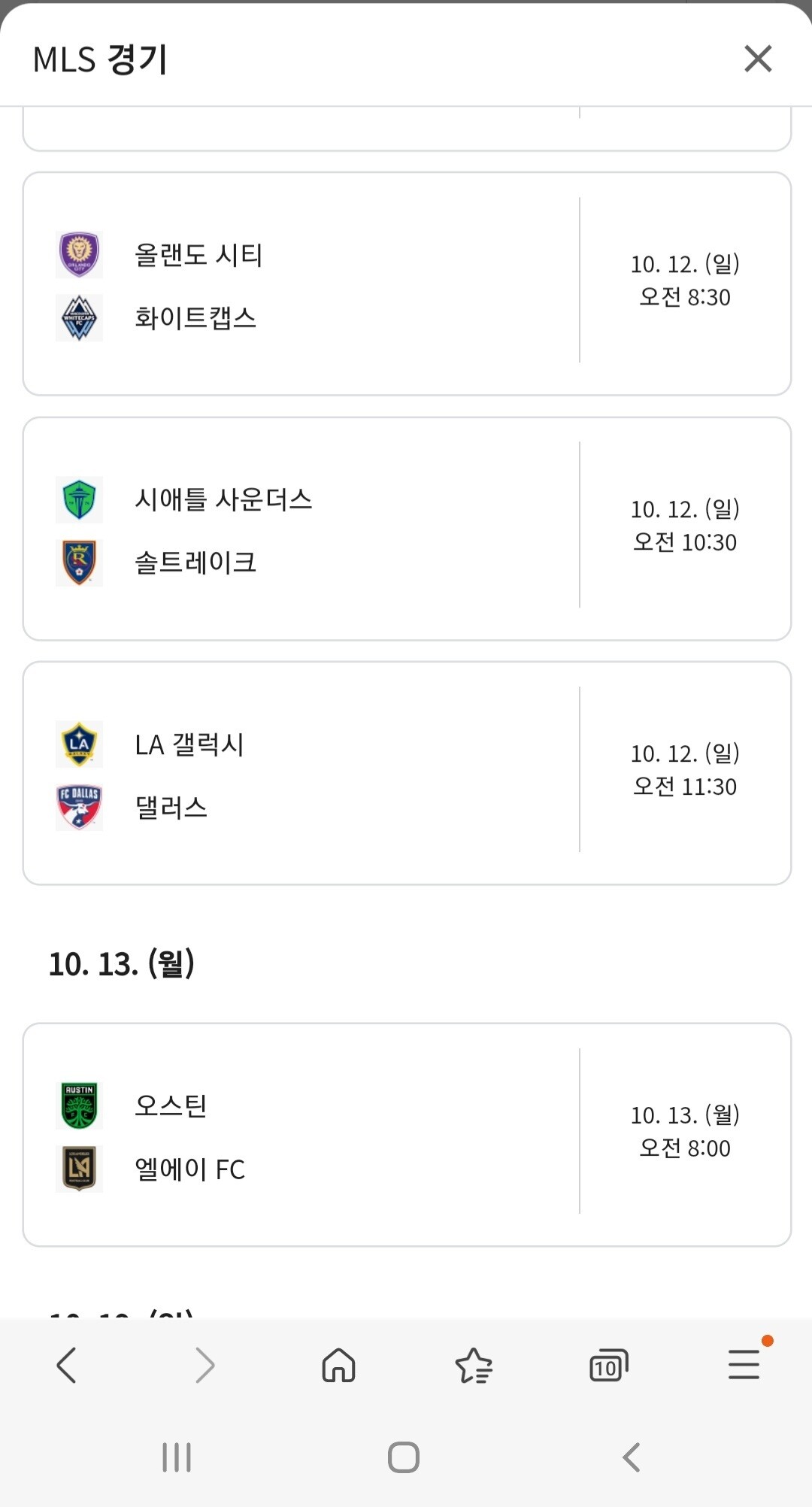Open the browser hamburger menu
Viewport: 812px width, 1507px height.
point(744,1365)
